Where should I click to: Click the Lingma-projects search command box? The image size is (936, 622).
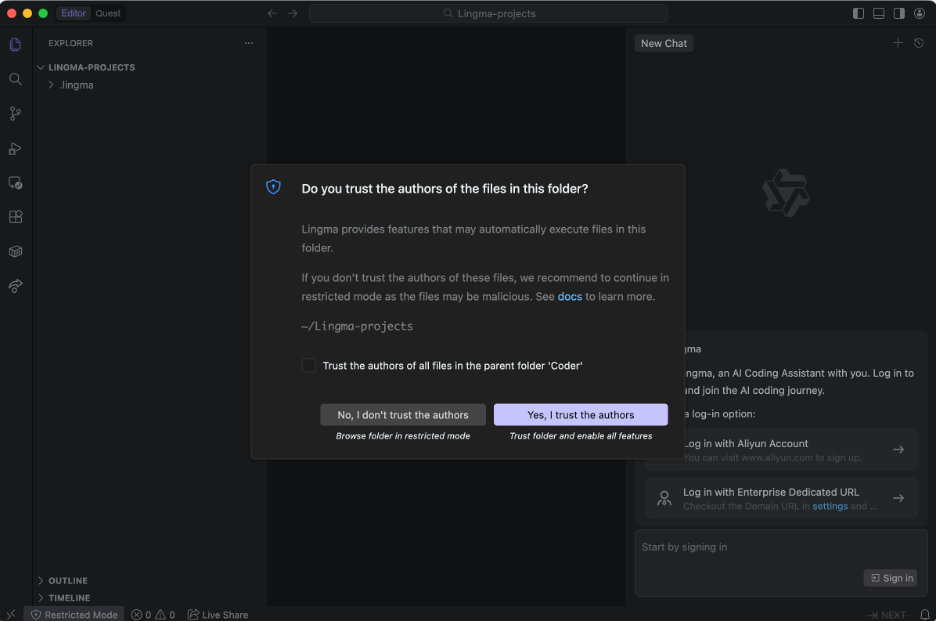point(488,13)
